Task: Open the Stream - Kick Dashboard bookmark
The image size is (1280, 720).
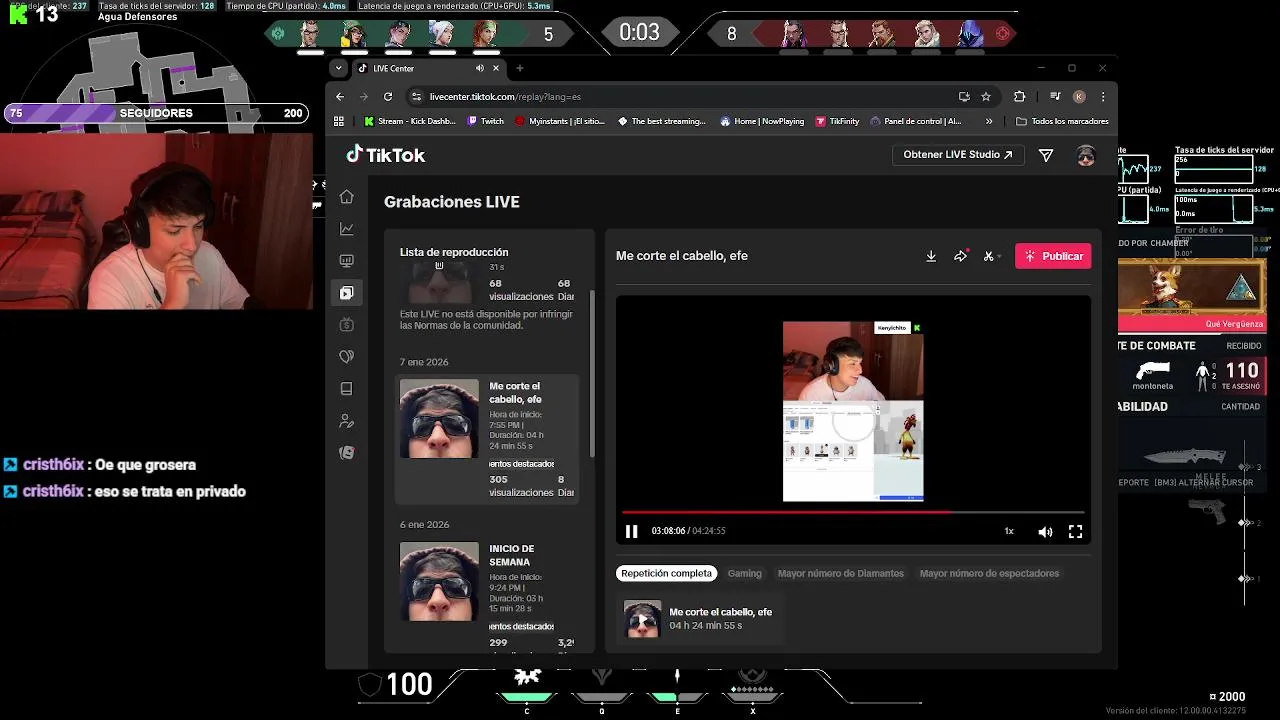Action: click(x=410, y=121)
